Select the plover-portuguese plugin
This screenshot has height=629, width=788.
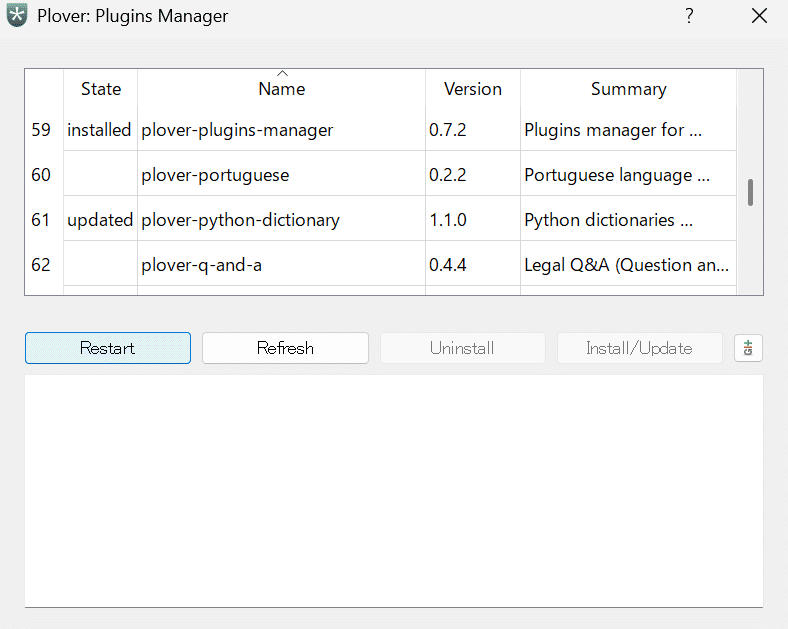(216, 175)
